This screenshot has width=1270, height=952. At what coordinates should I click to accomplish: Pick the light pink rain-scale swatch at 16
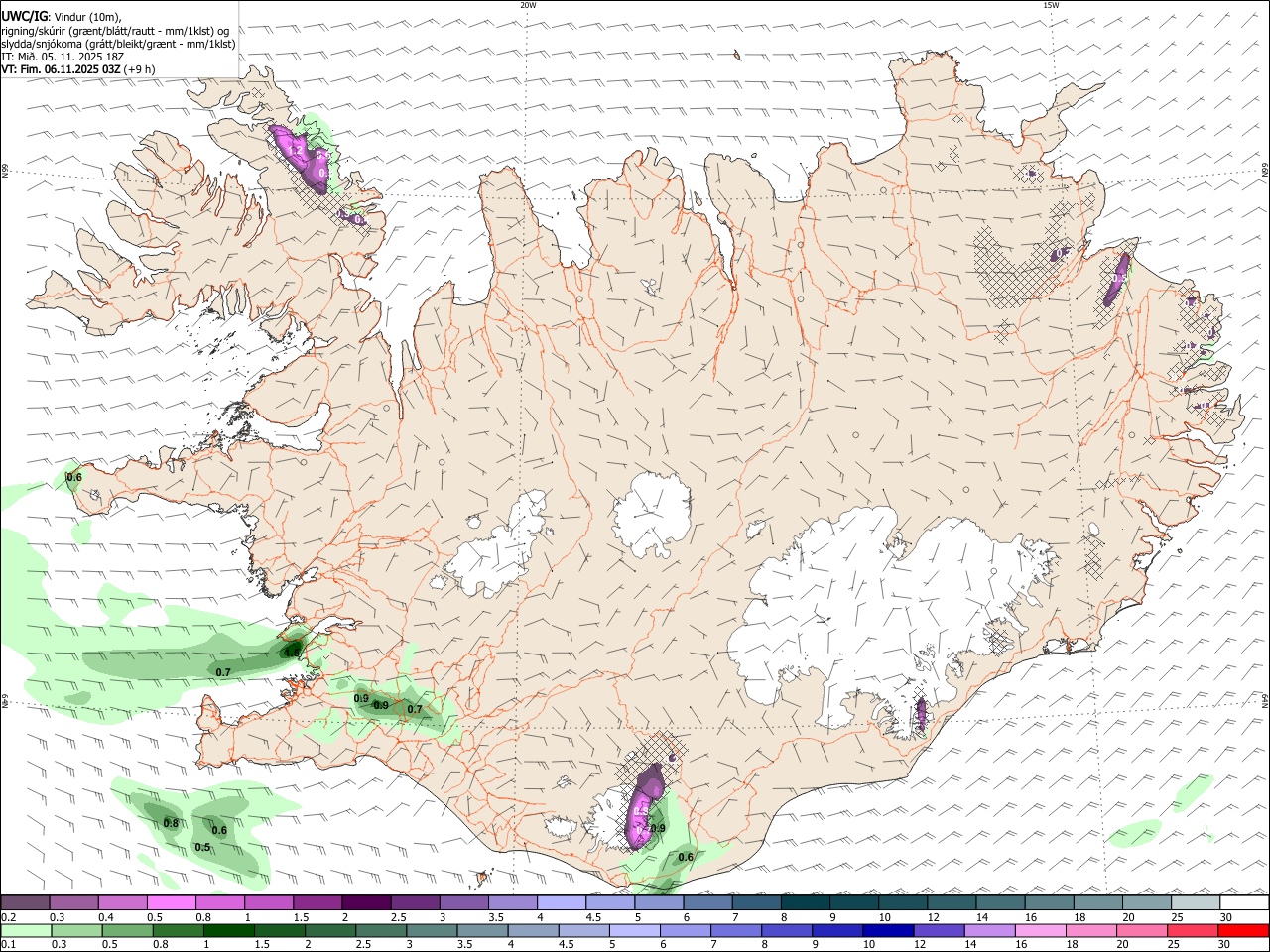click(x=1039, y=931)
